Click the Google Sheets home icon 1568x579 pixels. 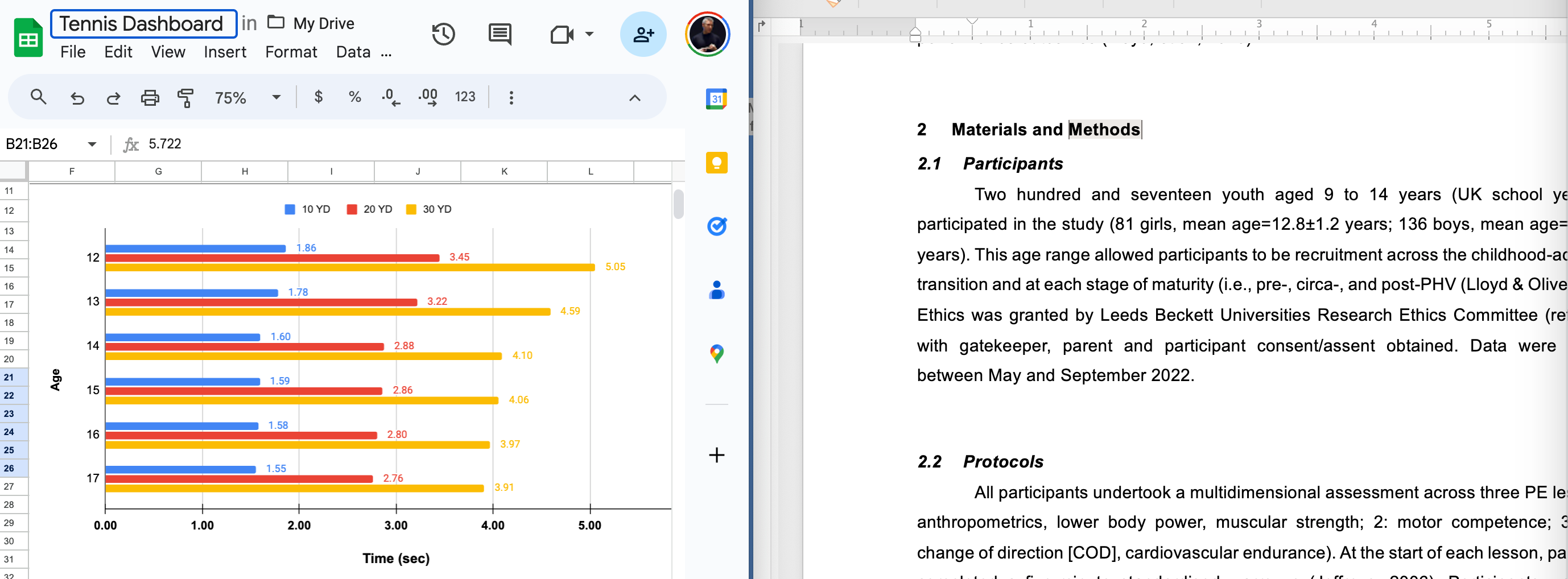[28, 38]
